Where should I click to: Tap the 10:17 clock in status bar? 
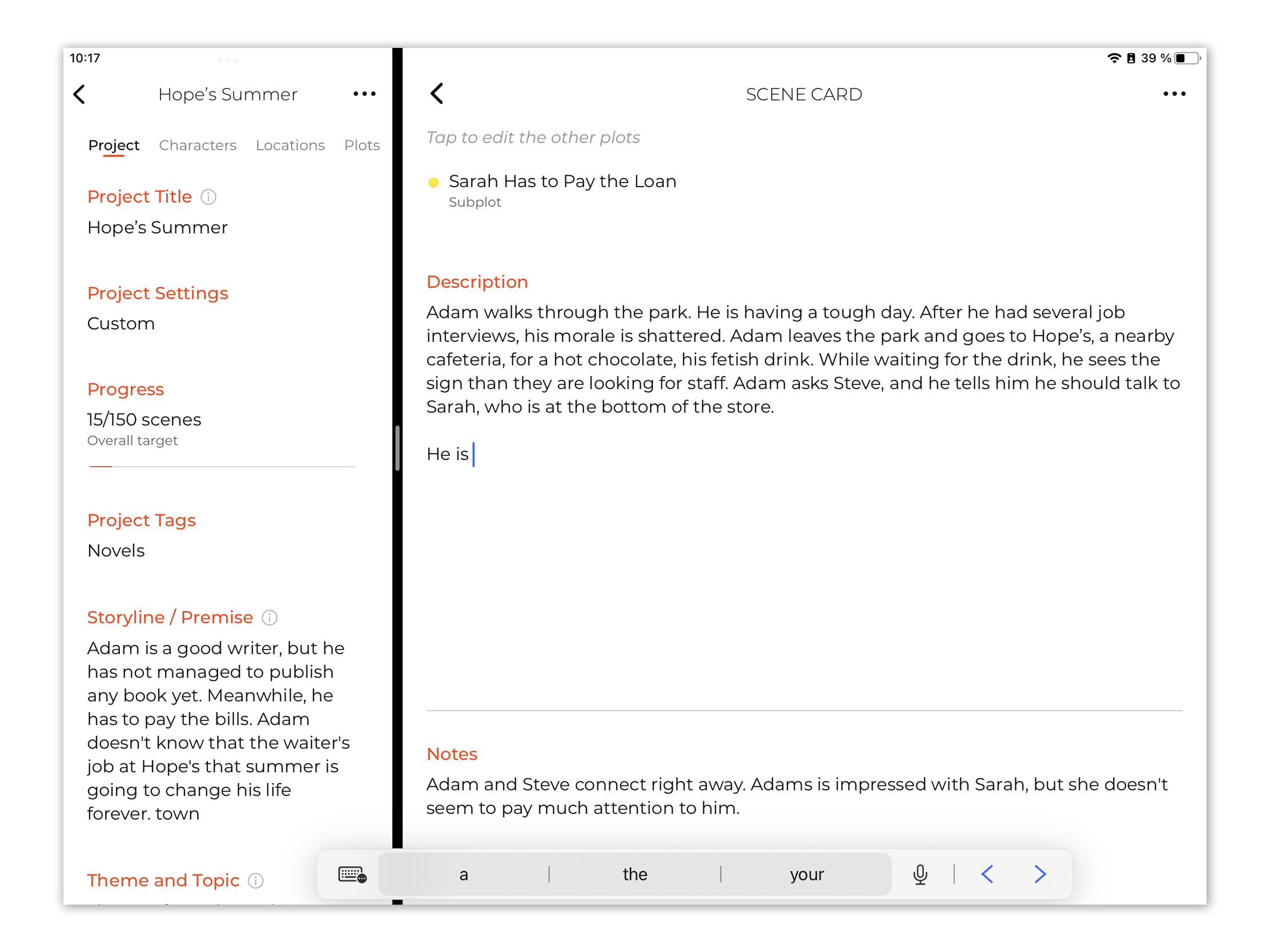(x=85, y=58)
